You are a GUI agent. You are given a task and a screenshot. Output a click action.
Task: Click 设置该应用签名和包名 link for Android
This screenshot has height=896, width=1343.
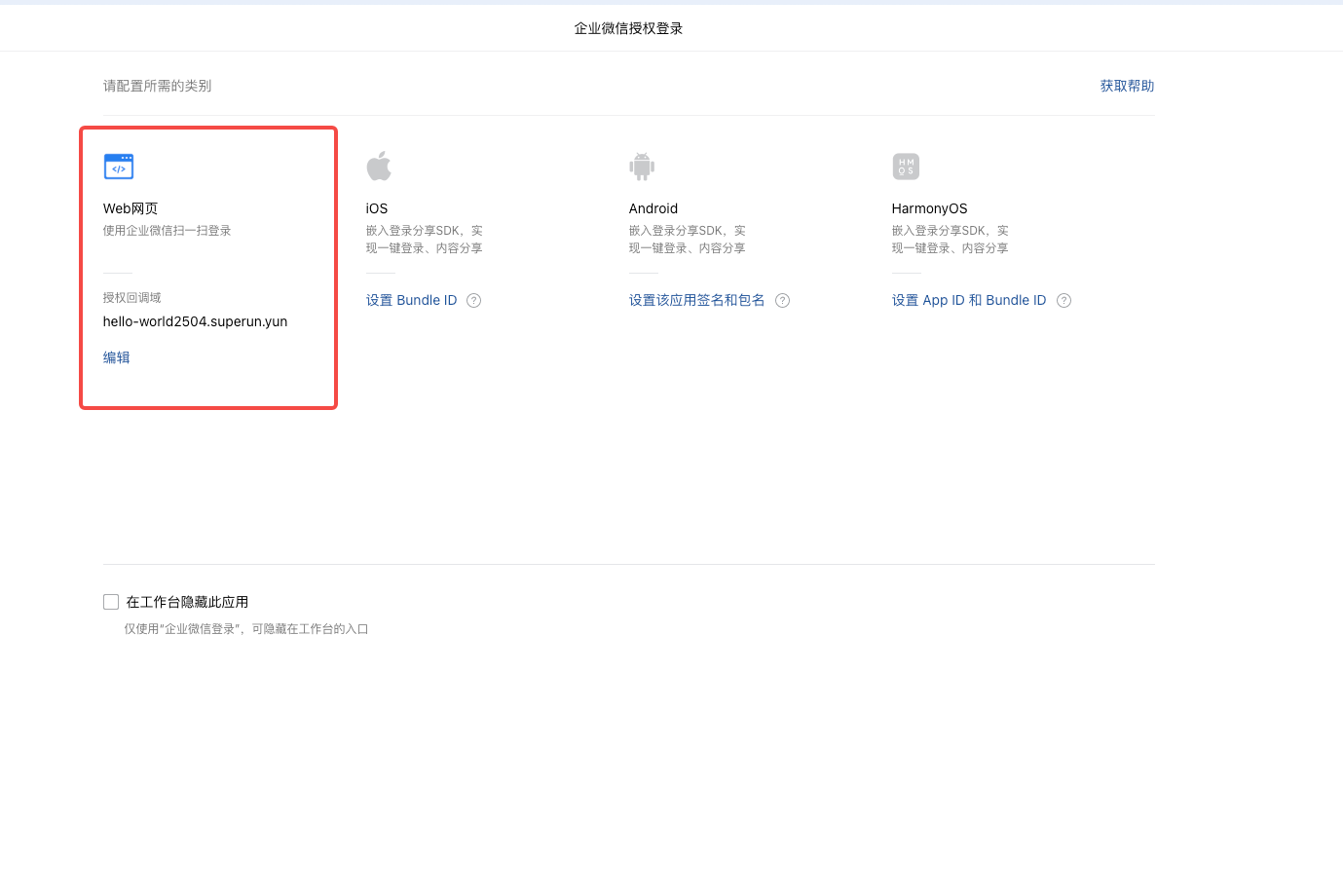pos(696,301)
